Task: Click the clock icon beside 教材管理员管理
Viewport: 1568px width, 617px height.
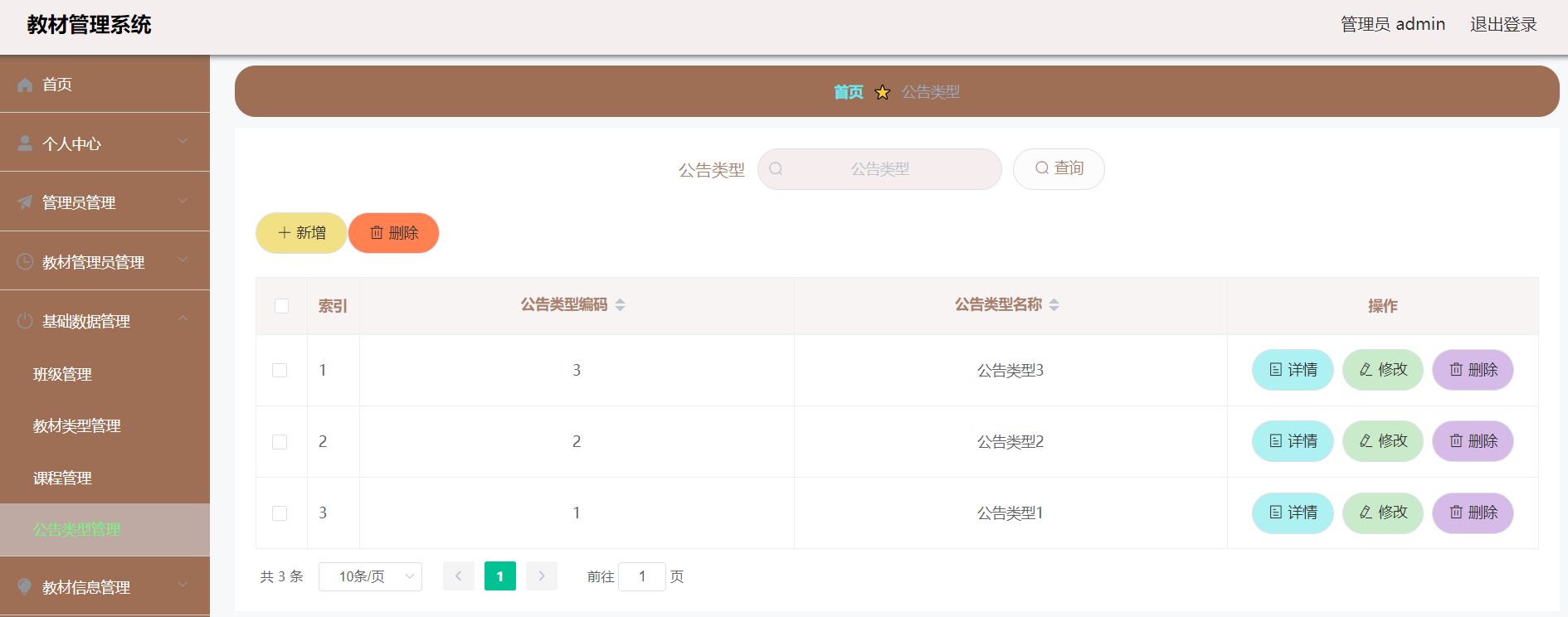Action: pyautogui.click(x=25, y=261)
